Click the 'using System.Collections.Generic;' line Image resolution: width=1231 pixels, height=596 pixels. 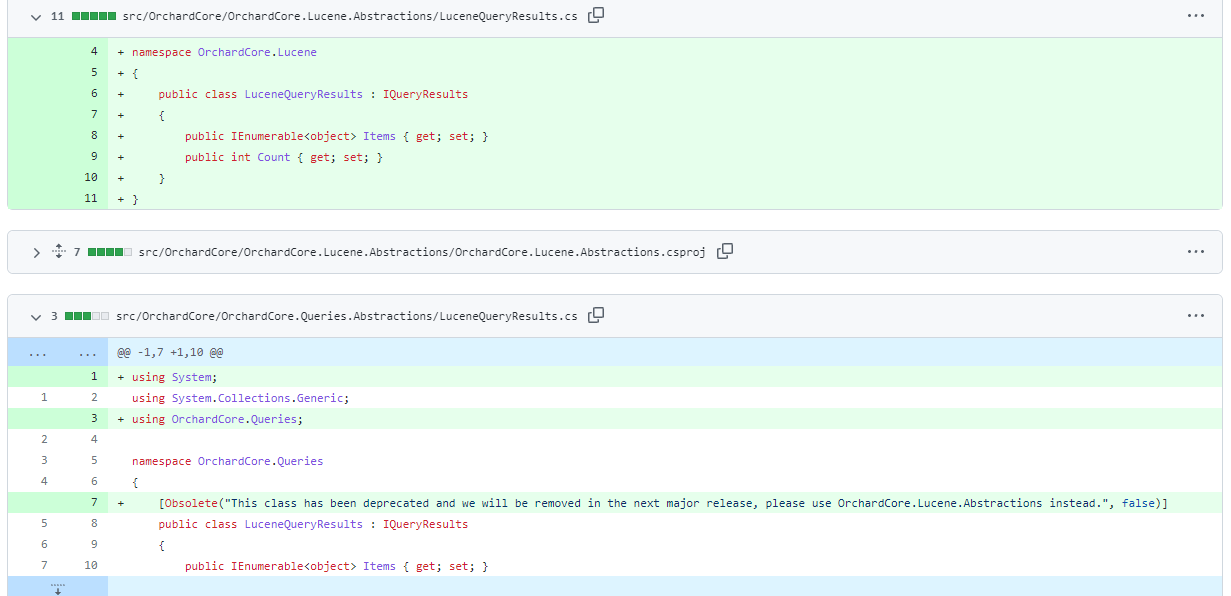pyautogui.click(x=665, y=398)
